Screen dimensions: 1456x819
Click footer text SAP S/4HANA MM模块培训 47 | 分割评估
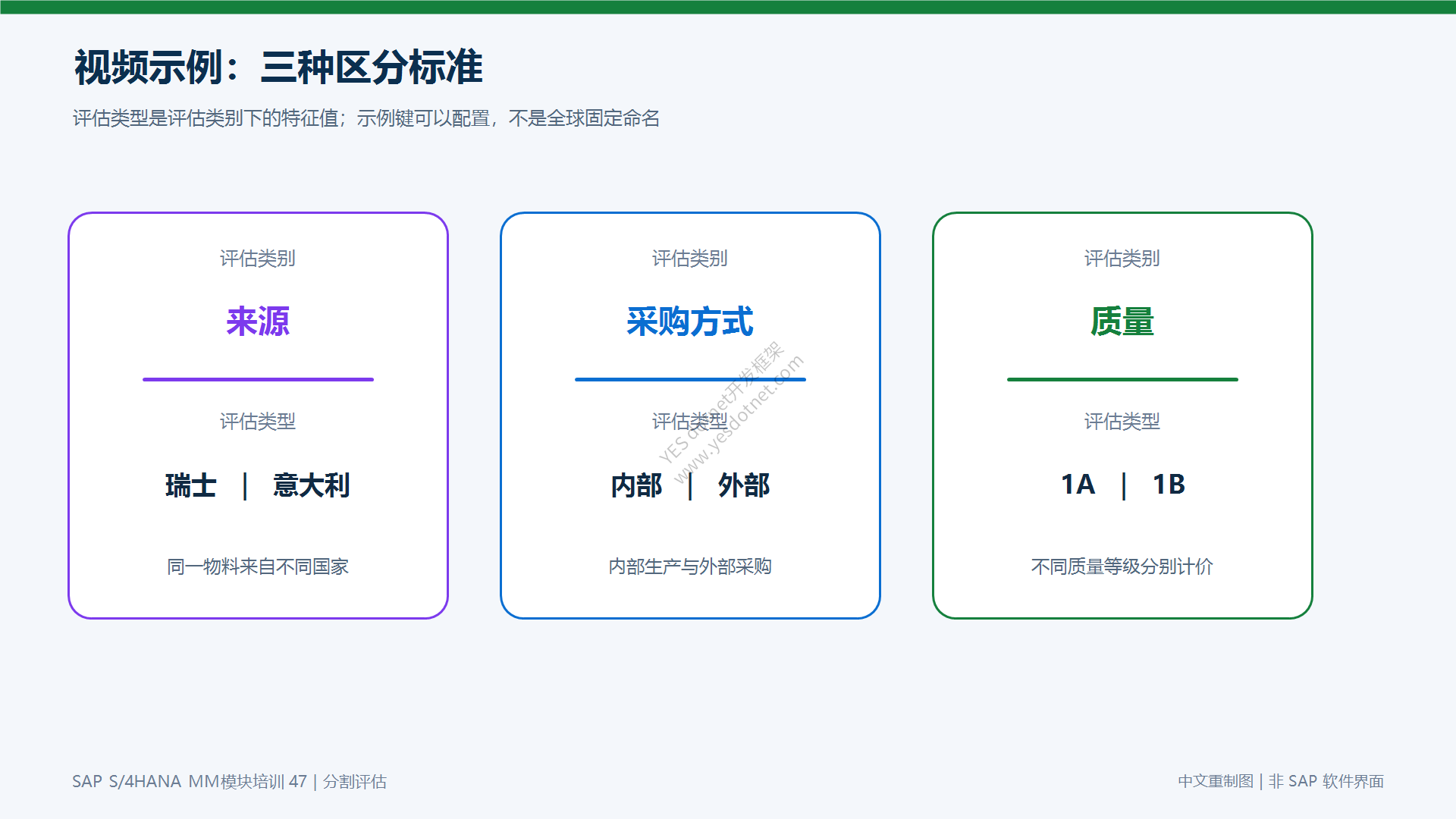coord(229,781)
